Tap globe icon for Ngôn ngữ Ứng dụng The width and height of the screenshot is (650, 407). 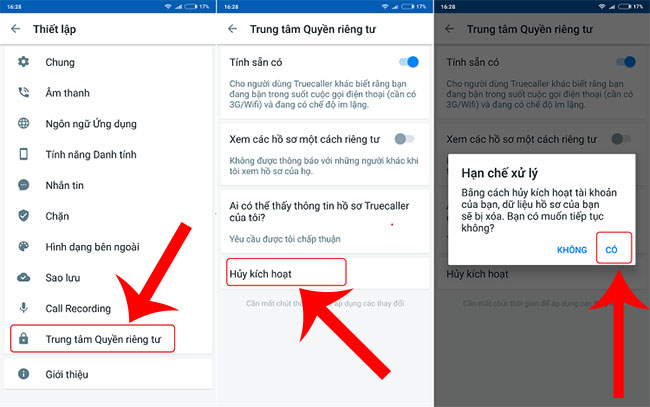pos(24,123)
